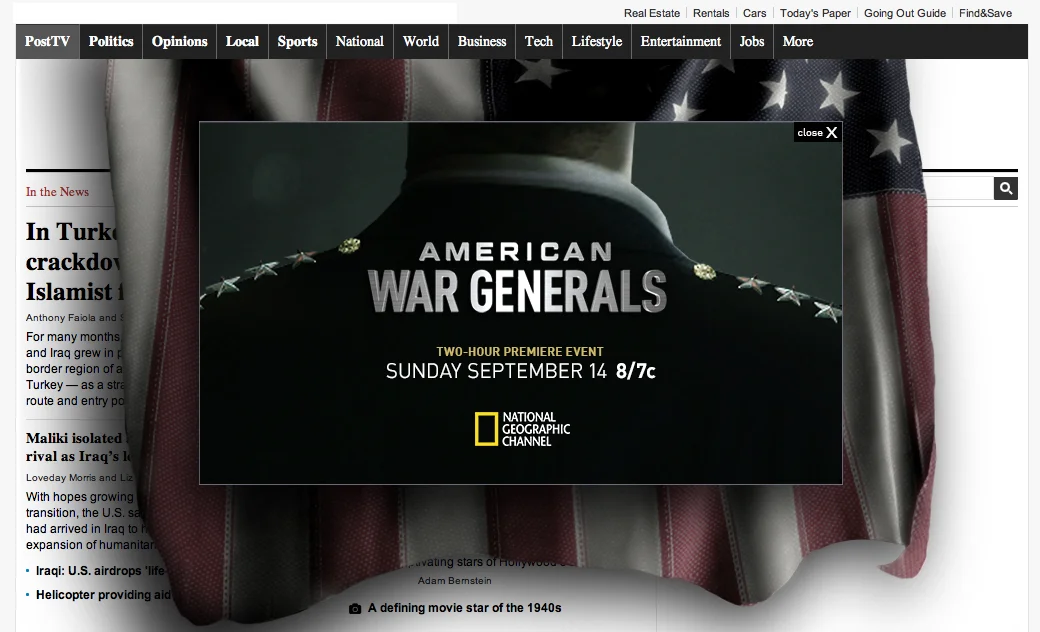The image size is (1040, 632).
Task: Open the Opinions menu item
Action: click(179, 41)
